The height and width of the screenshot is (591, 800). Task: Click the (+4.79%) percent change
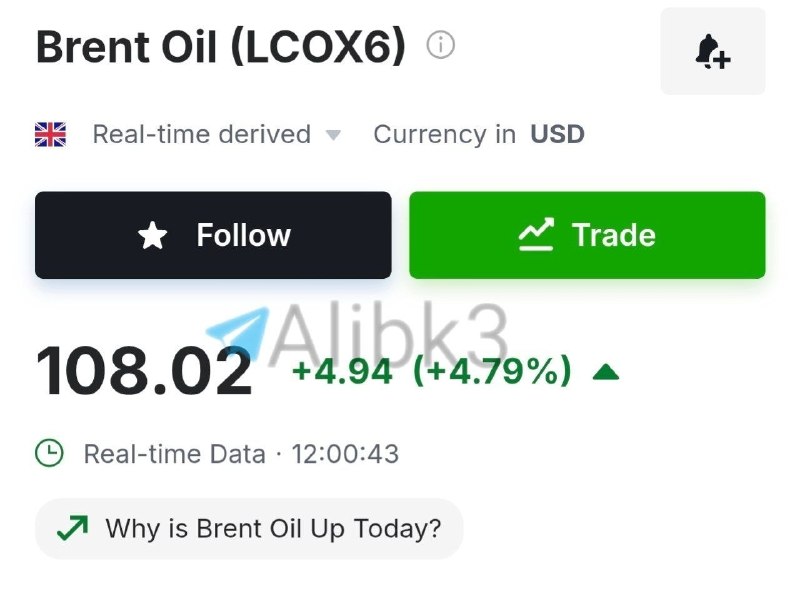point(492,371)
